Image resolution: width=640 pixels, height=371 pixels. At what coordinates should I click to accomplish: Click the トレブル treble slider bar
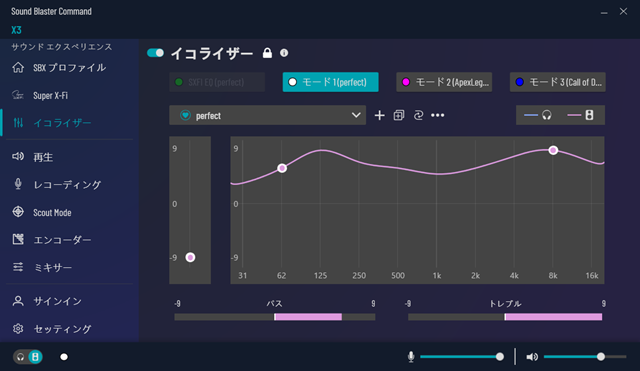[x=505, y=317]
